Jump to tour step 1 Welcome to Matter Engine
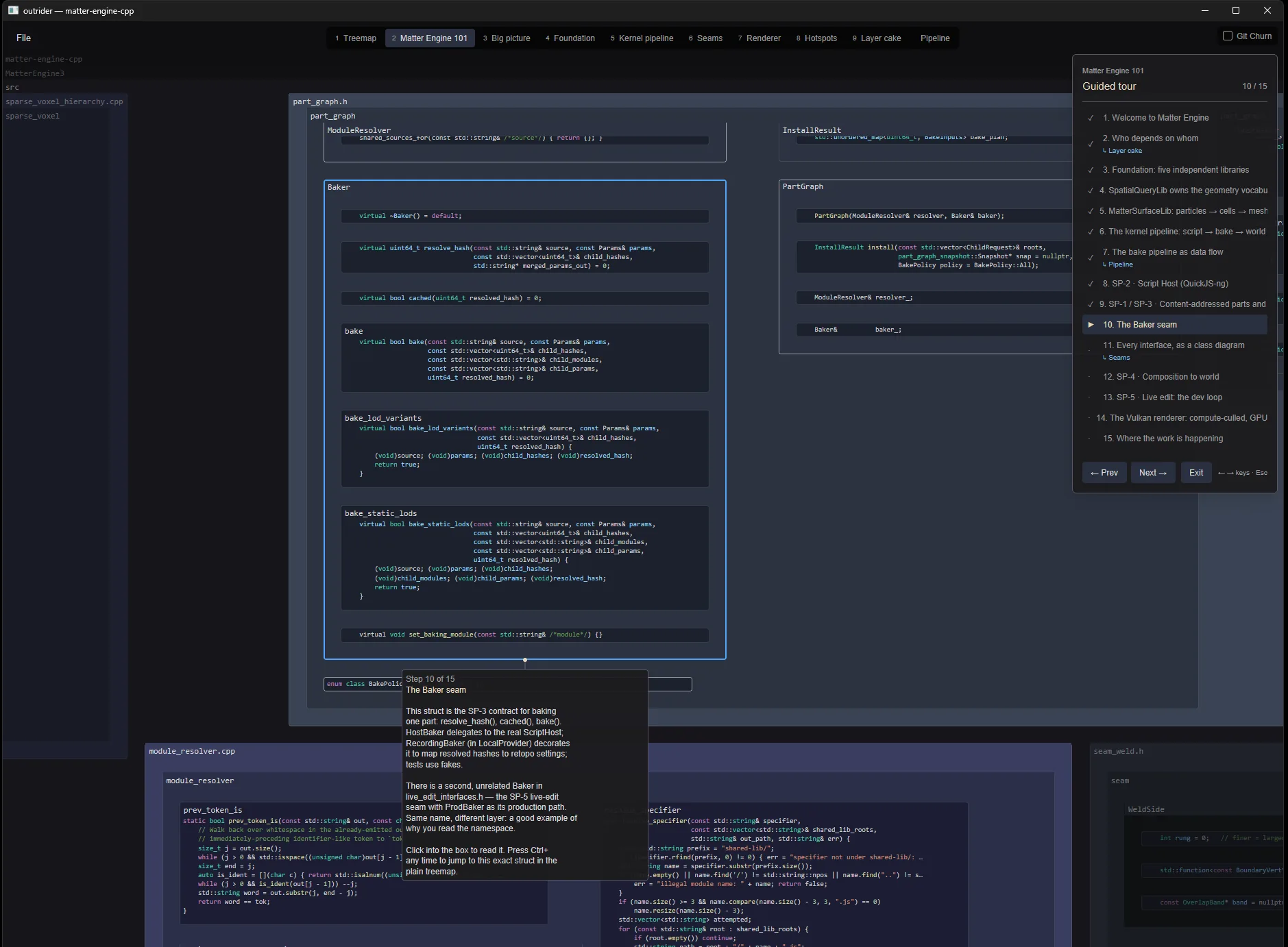 click(x=1175, y=118)
